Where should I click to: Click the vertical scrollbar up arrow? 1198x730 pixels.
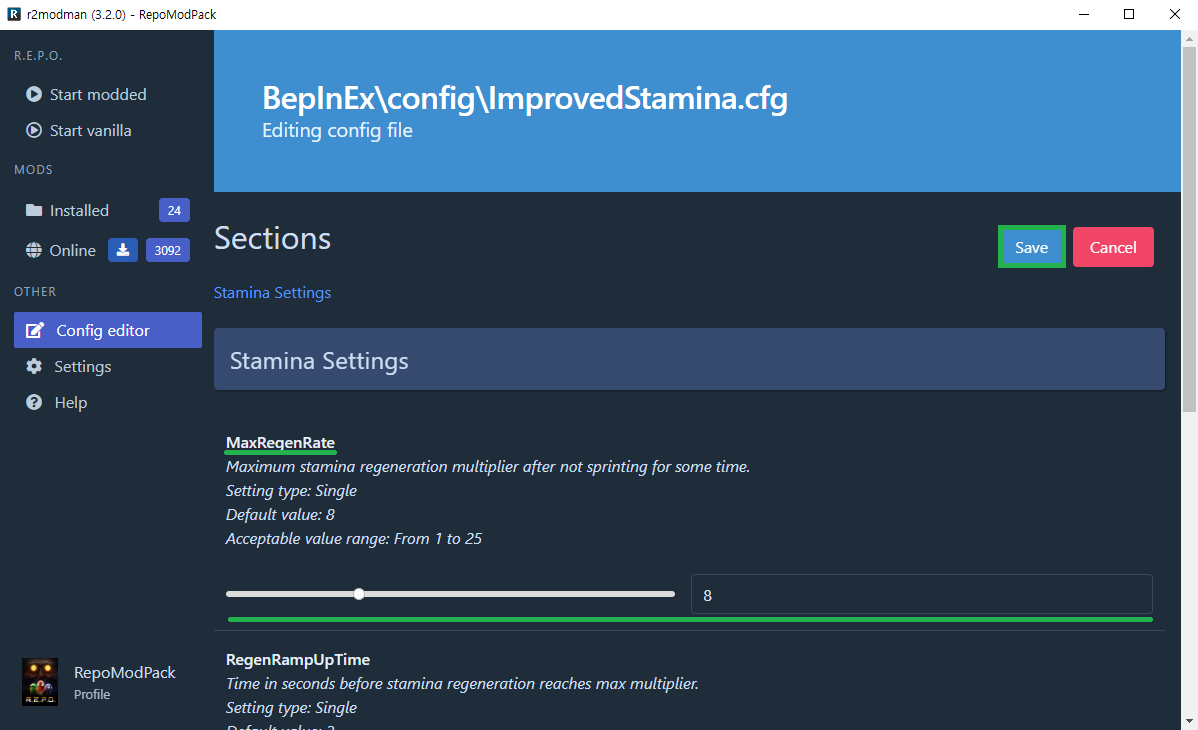pyautogui.click(x=1190, y=37)
